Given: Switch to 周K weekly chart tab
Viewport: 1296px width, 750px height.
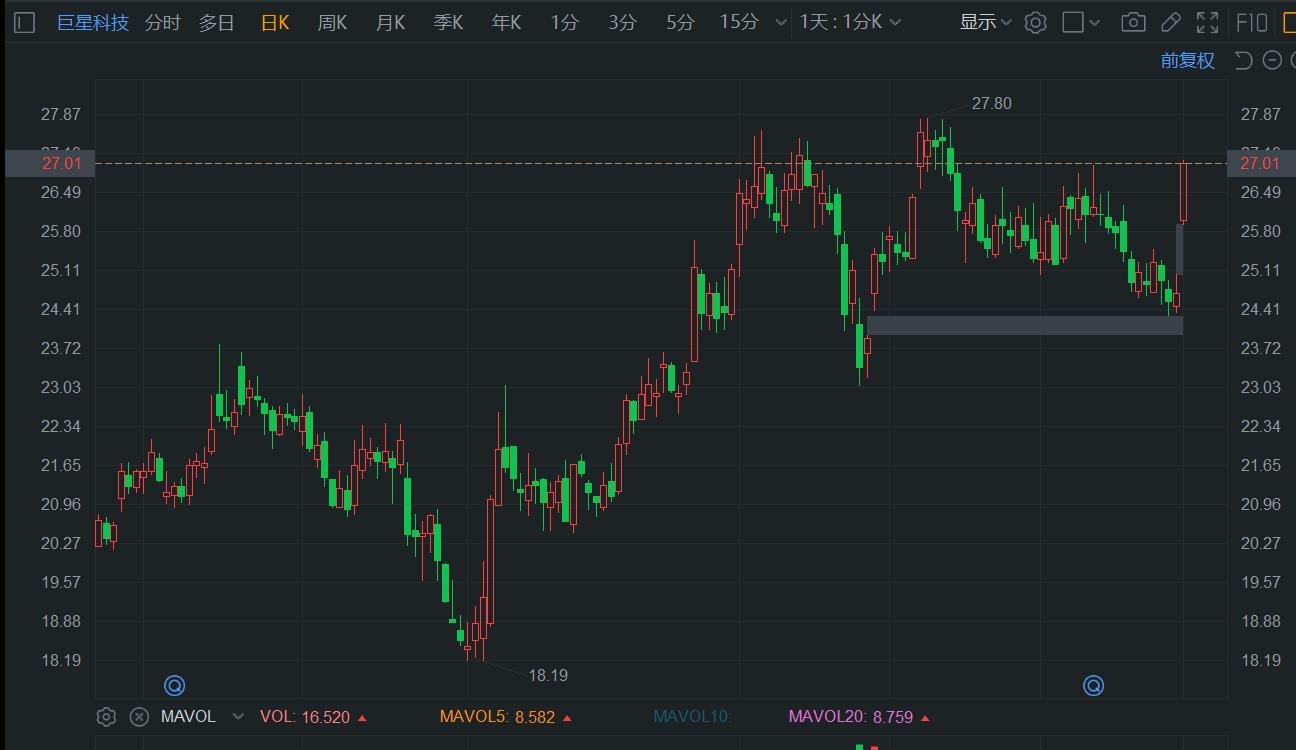Looking at the screenshot, I should [332, 22].
